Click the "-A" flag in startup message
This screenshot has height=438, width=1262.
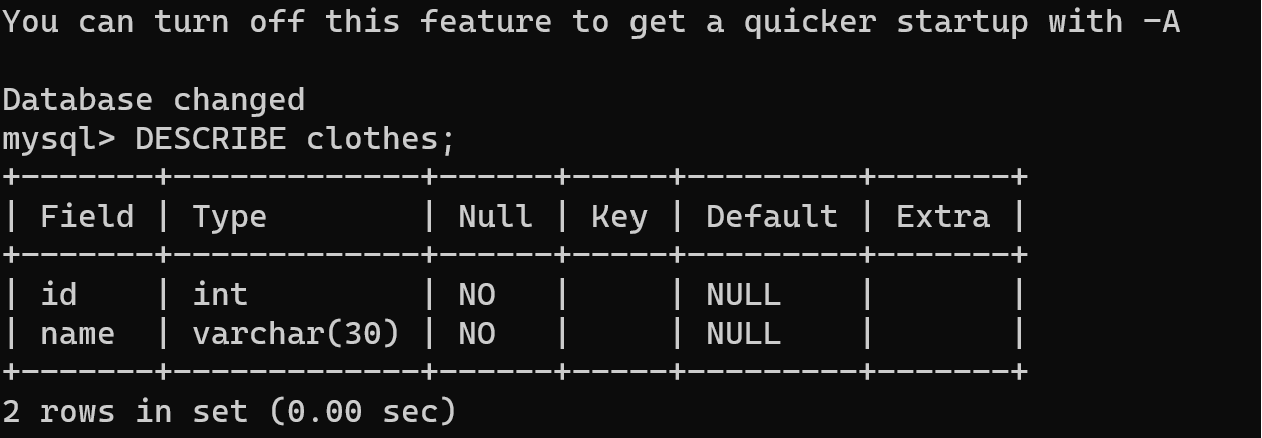coord(1160,22)
